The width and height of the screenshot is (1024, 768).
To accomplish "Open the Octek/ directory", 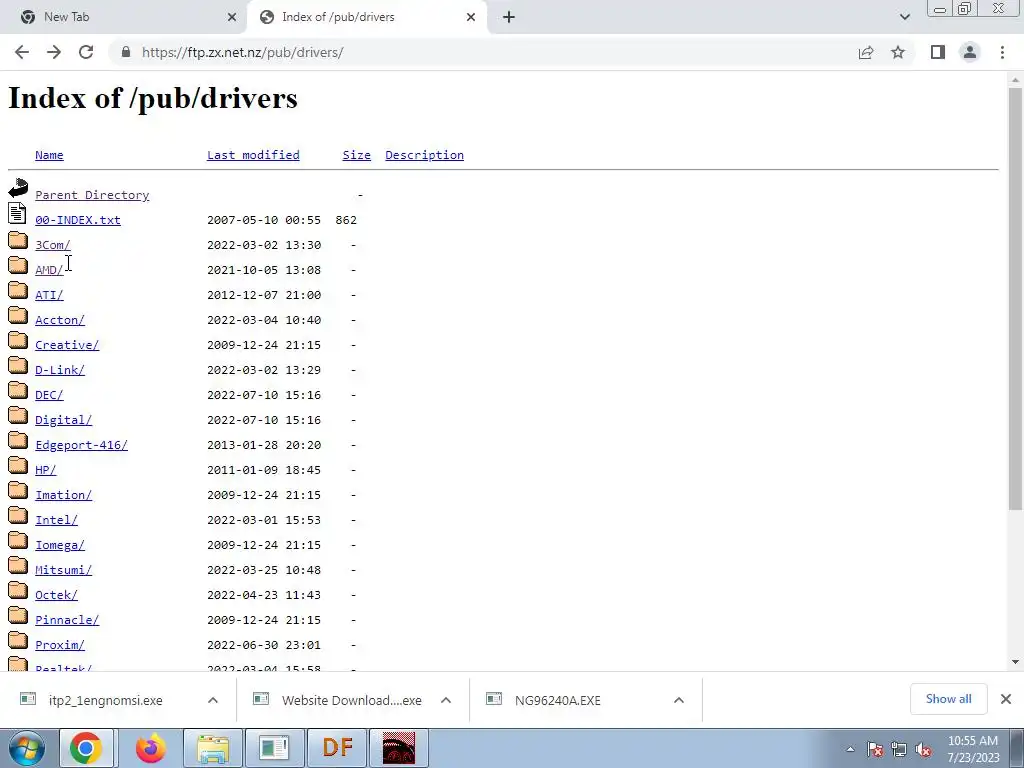I will [x=56, y=595].
